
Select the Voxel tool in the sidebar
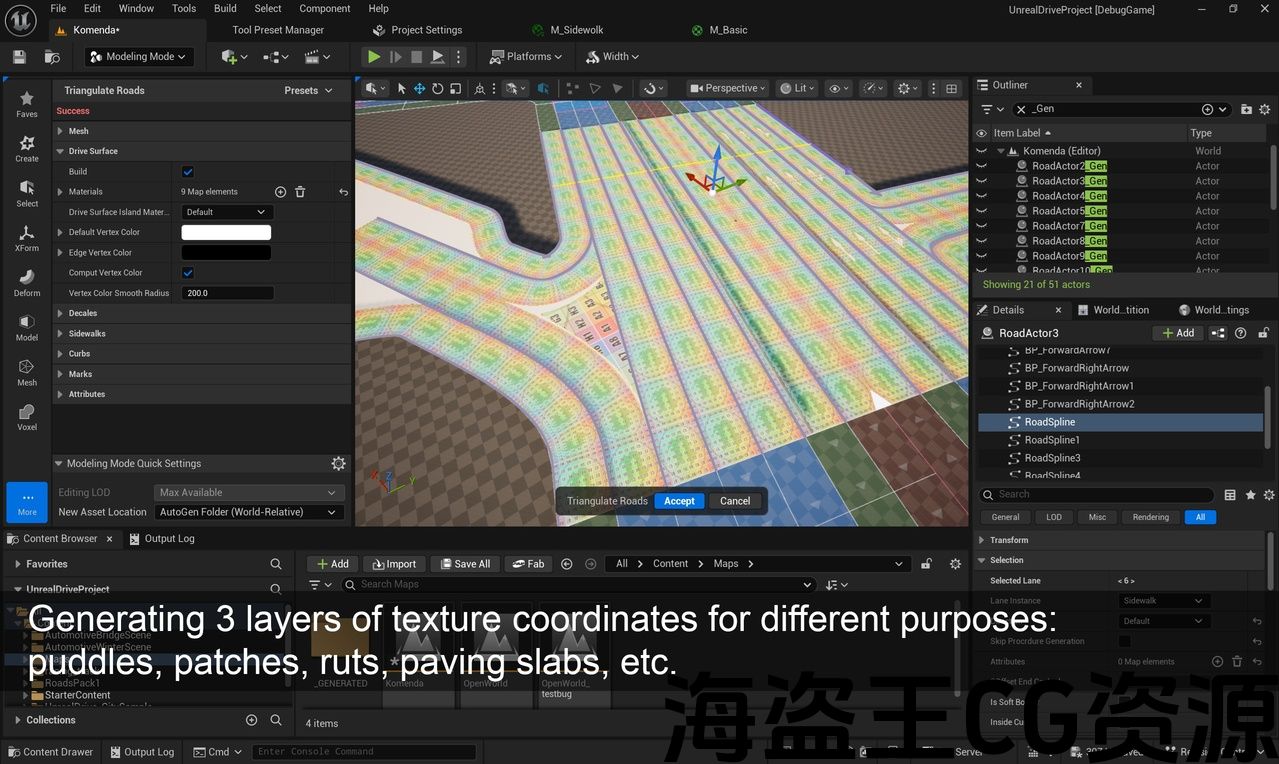27,417
